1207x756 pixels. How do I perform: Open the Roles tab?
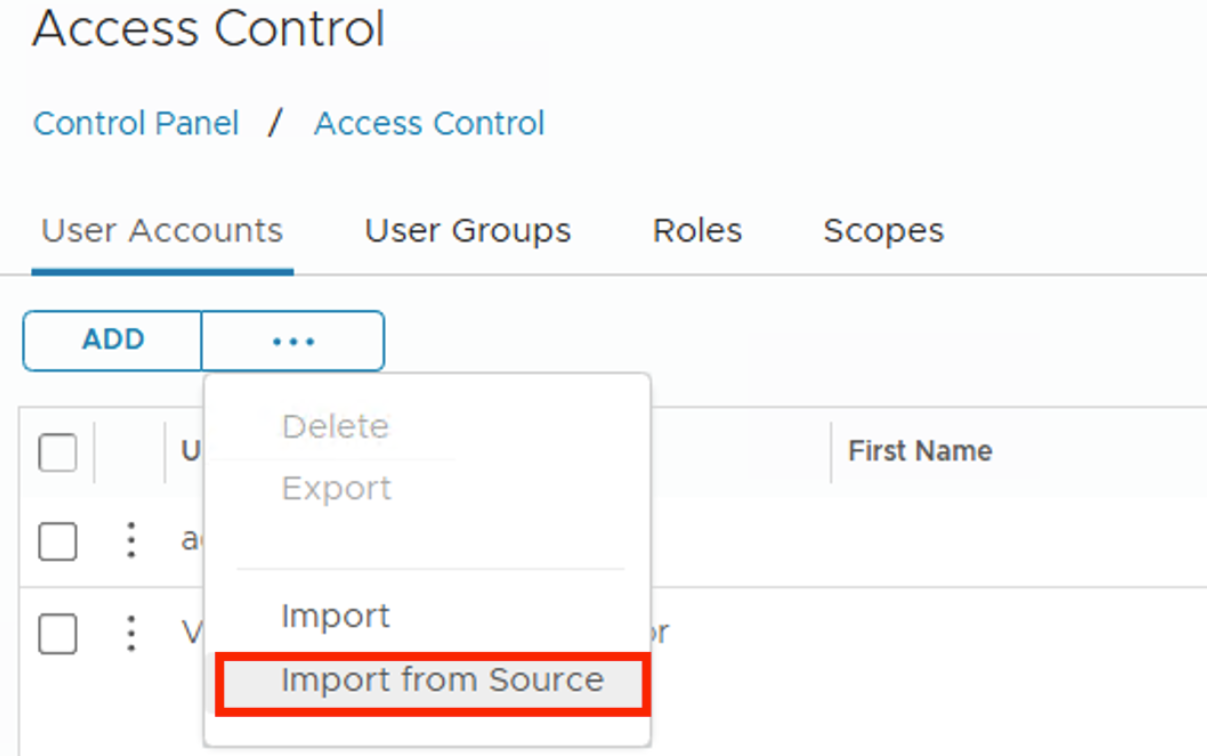(697, 231)
